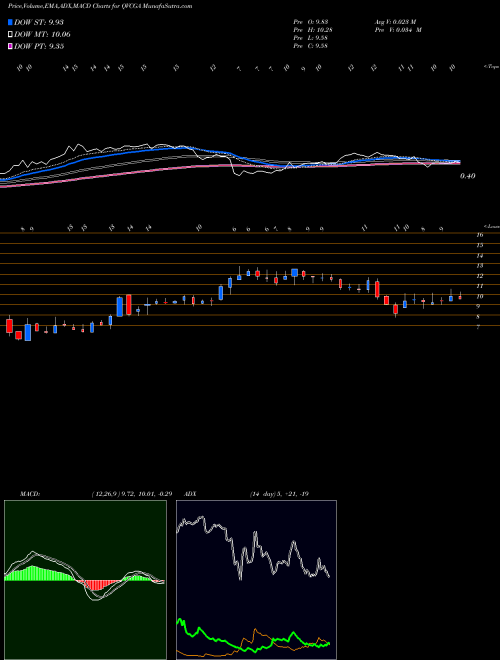Image resolution: width=500 pixels, height=660 pixels.
Task: Click the price axis label 16
Action: point(479,235)
